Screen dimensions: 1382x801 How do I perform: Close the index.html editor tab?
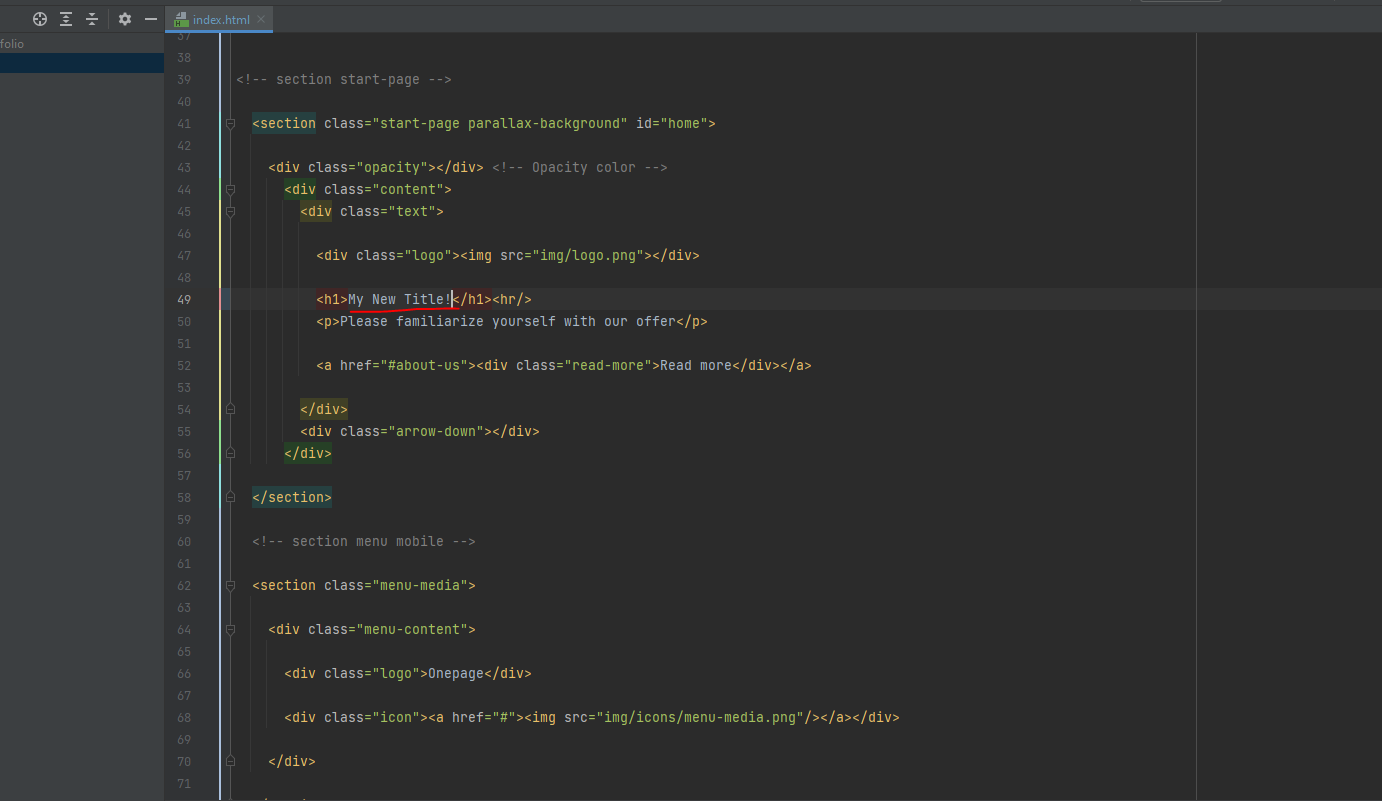point(261,19)
